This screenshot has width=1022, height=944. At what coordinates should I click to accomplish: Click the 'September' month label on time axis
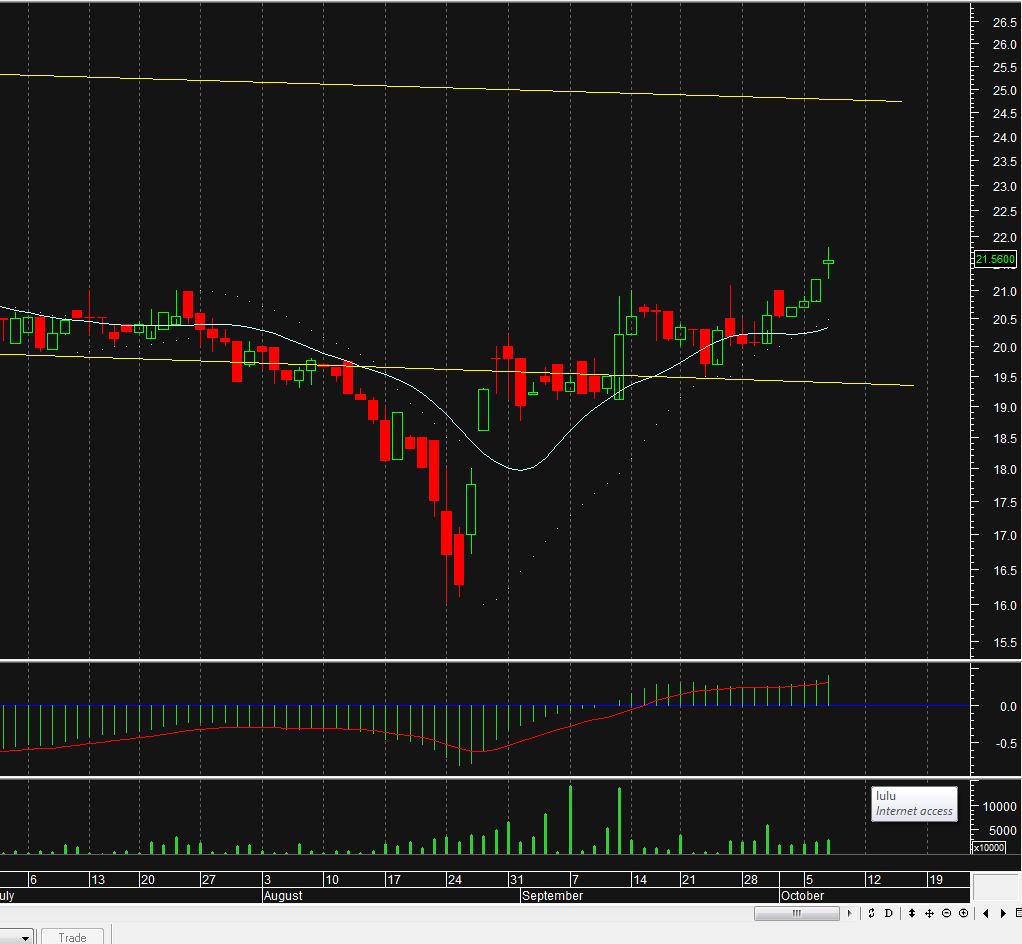552,896
